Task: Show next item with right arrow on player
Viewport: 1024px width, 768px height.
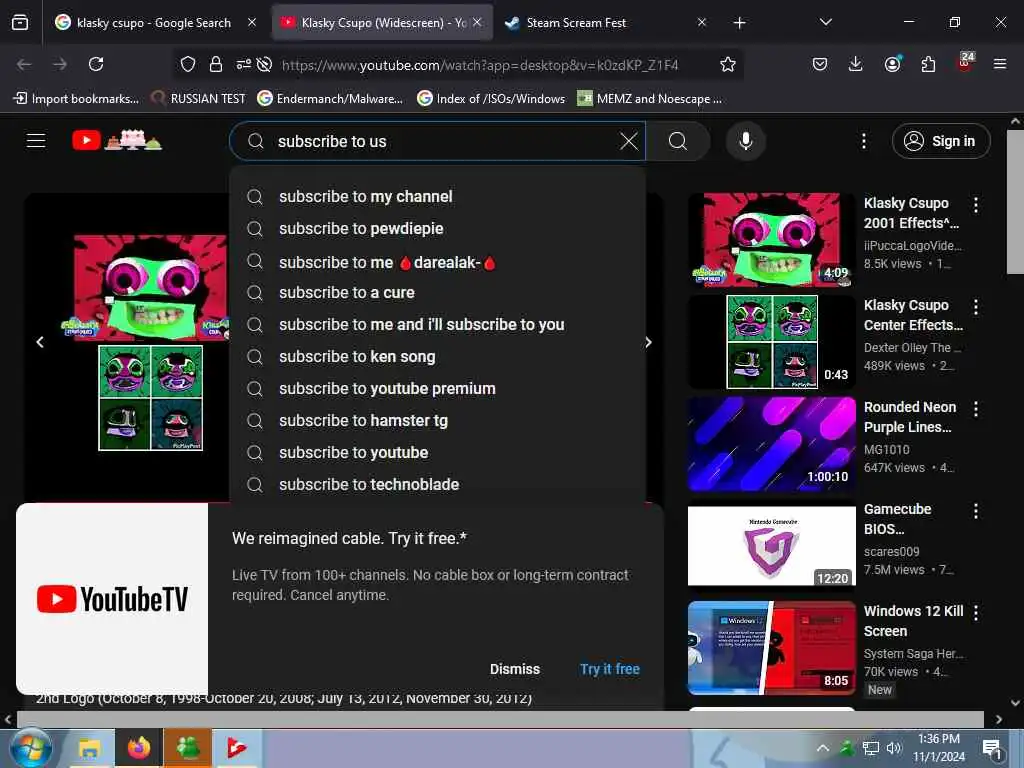Action: point(648,342)
